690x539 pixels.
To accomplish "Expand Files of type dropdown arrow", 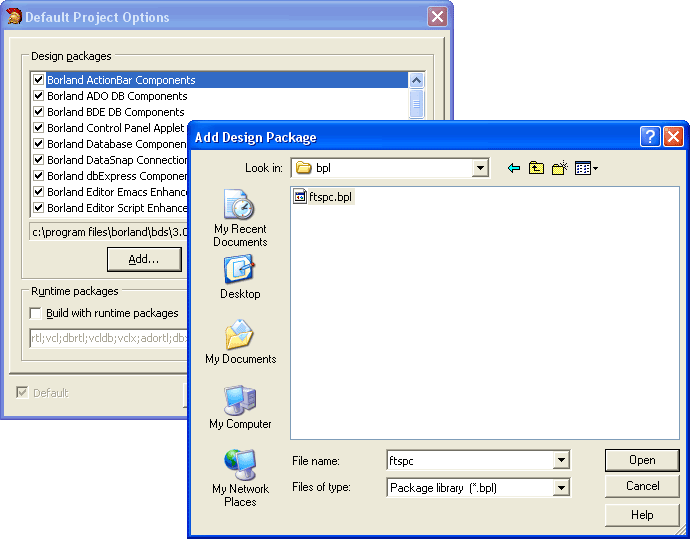I will point(561,488).
